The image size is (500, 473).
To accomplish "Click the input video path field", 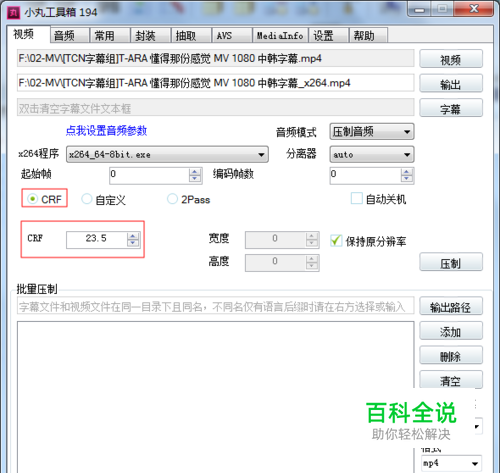I will (216, 59).
